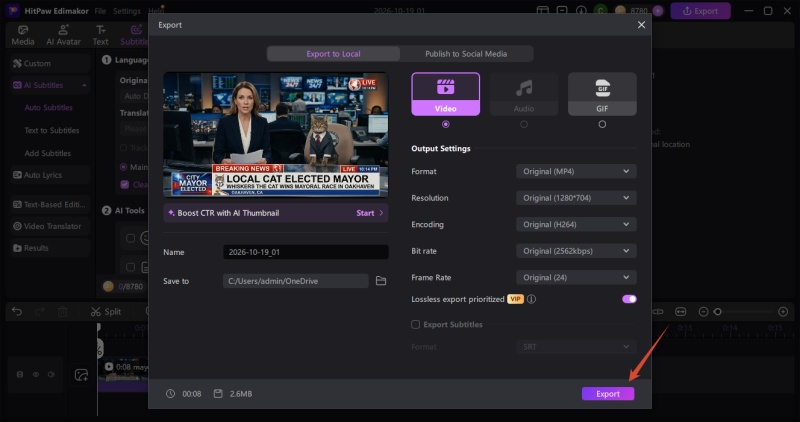Image resolution: width=800 pixels, height=422 pixels.
Task: Zoom out the timeline with minus icon
Action: coord(703,311)
